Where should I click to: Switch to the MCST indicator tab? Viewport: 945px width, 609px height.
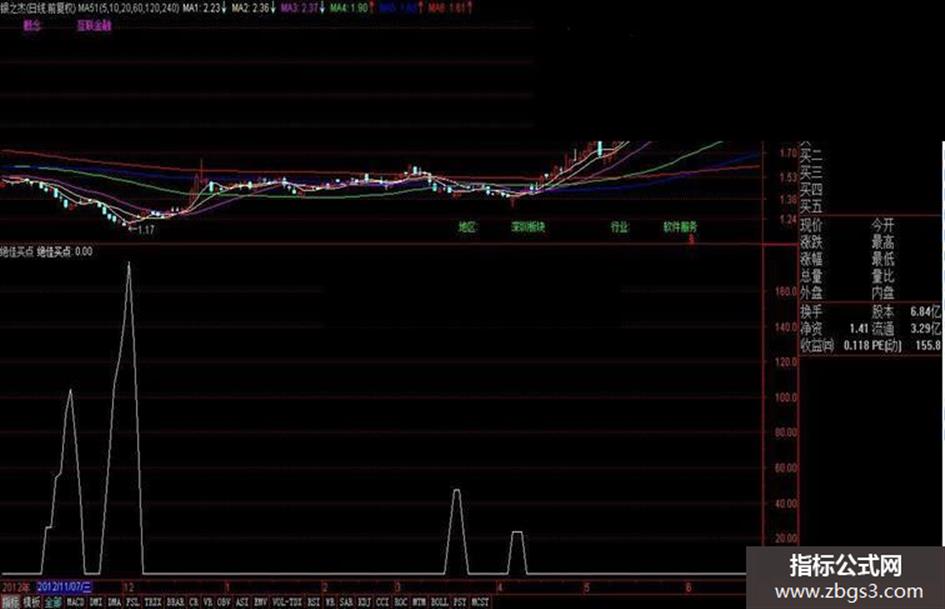click(480, 602)
